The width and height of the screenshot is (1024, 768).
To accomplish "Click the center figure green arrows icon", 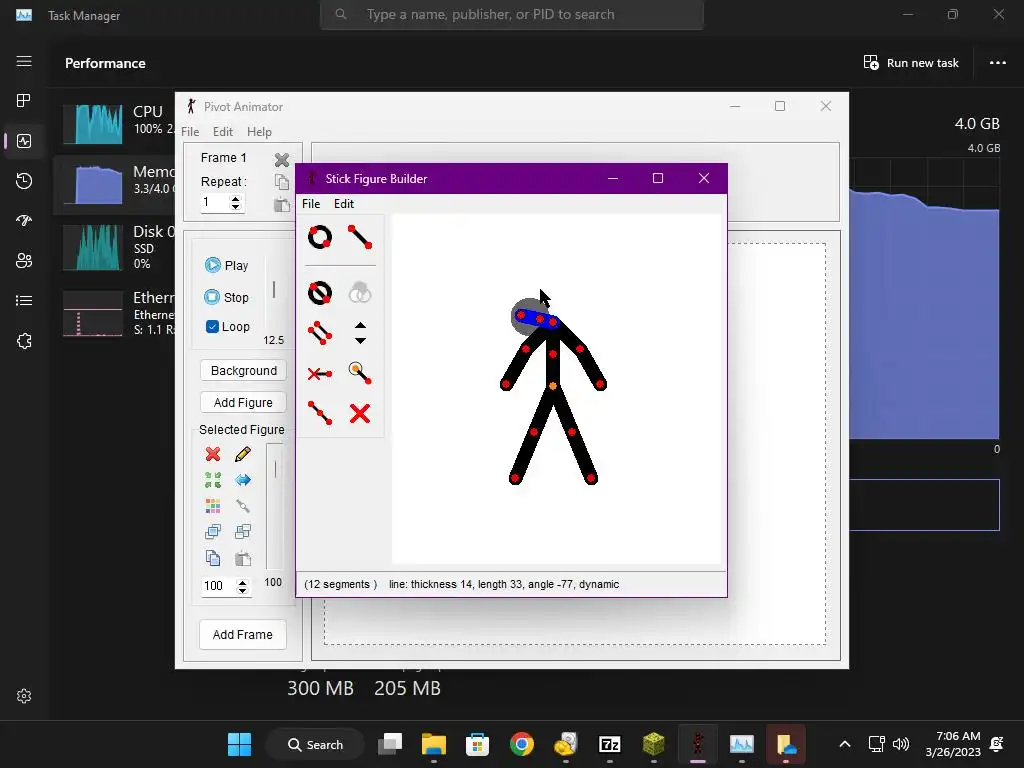I will point(213,480).
